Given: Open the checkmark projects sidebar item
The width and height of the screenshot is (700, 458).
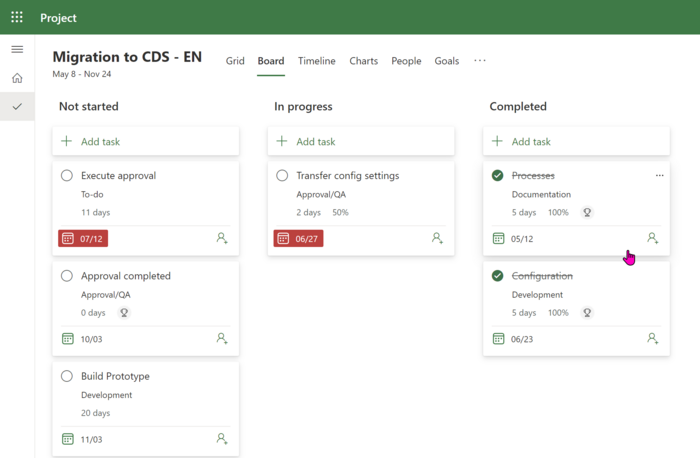Looking at the screenshot, I should tap(17, 107).
